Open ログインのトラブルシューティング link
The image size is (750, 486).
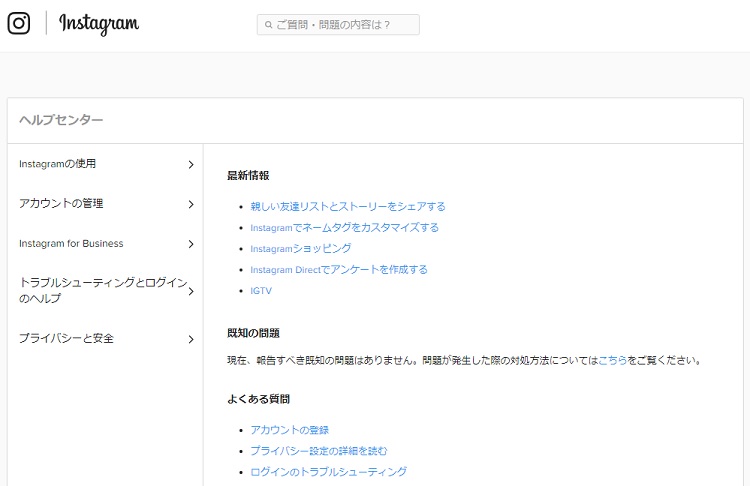(x=329, y=472)
